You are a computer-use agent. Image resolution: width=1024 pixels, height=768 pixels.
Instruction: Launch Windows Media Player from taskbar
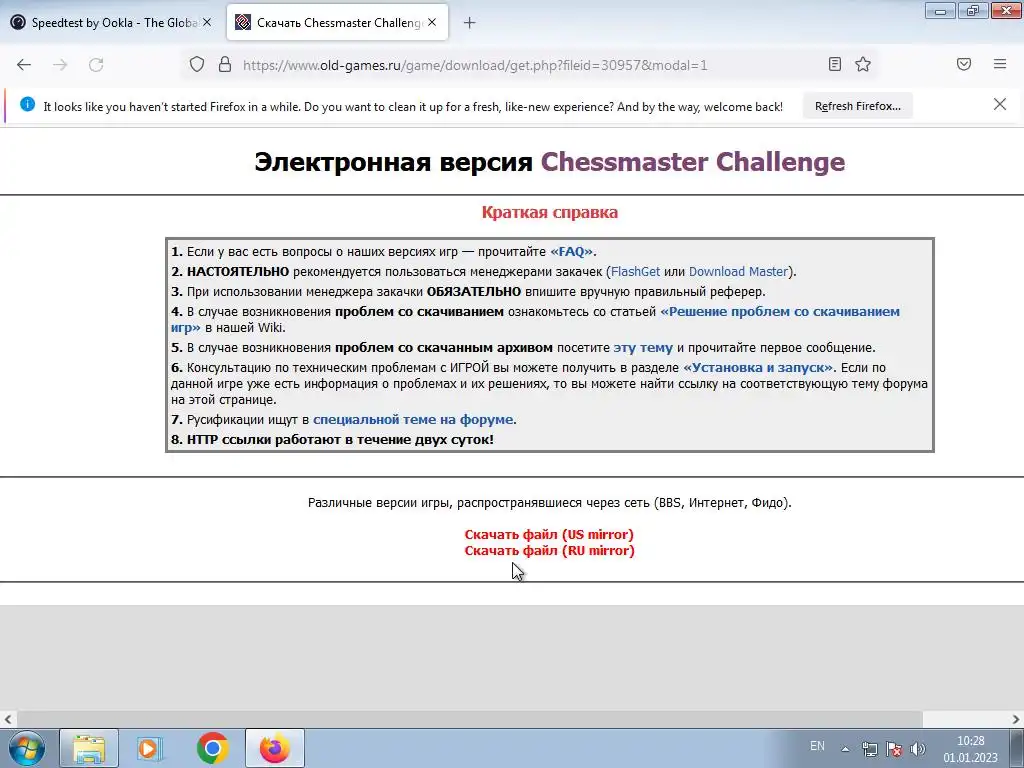pos(150,748)
